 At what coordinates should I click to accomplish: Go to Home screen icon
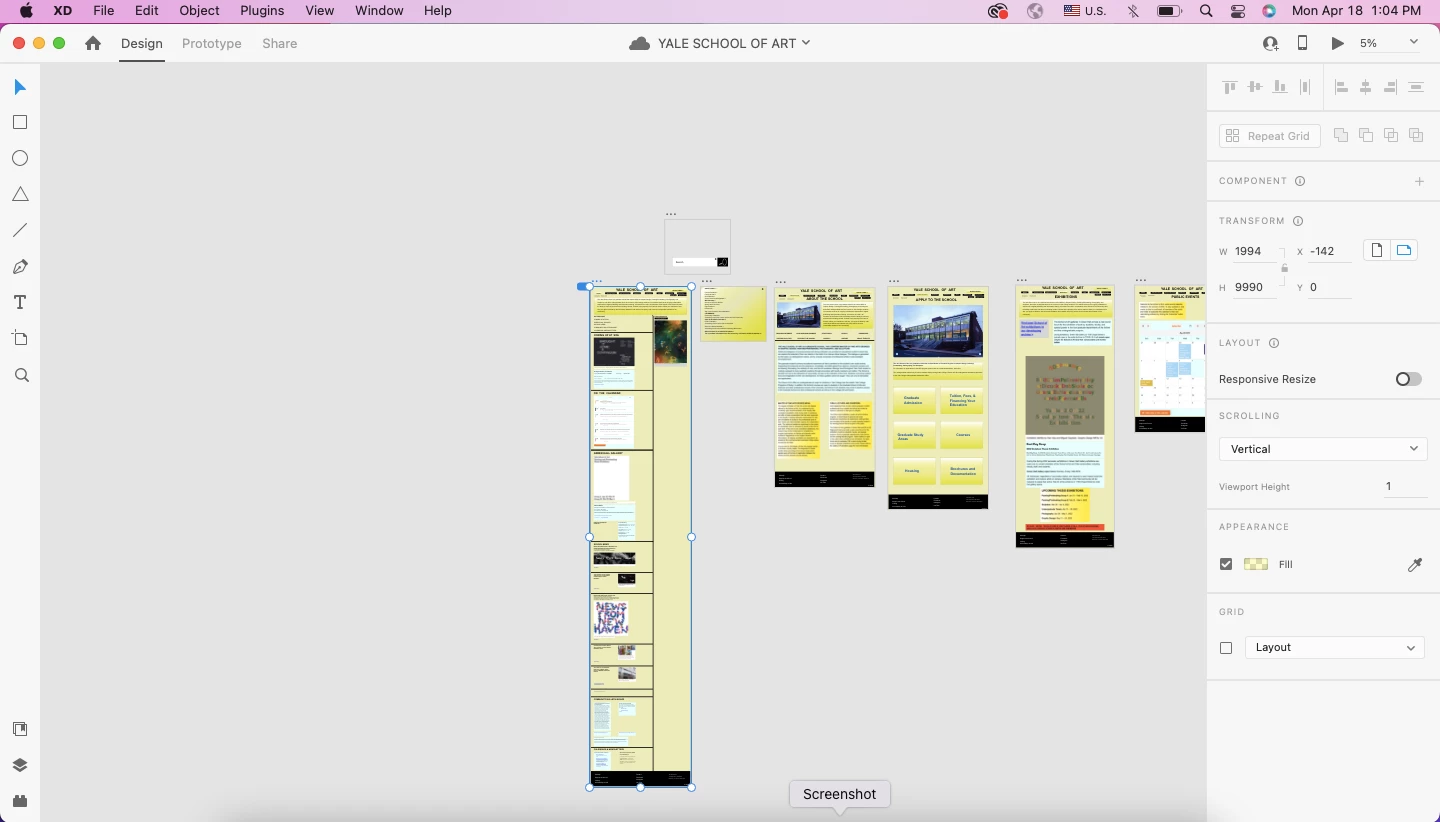click(93, 43)
